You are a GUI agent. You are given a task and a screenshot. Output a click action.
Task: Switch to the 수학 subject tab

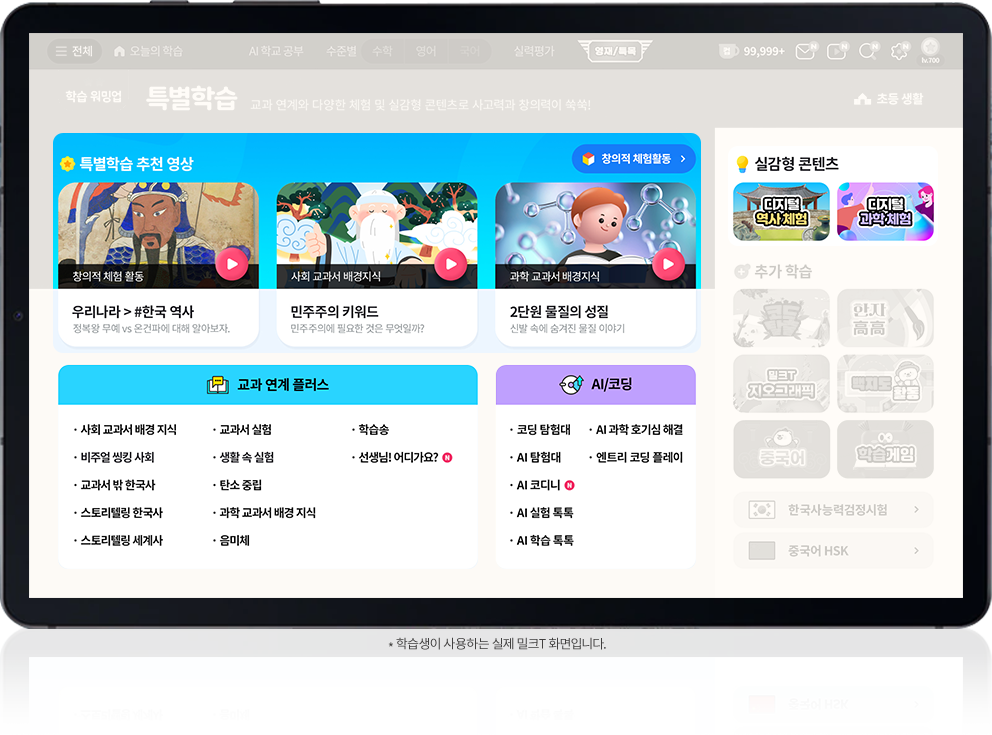382,51
